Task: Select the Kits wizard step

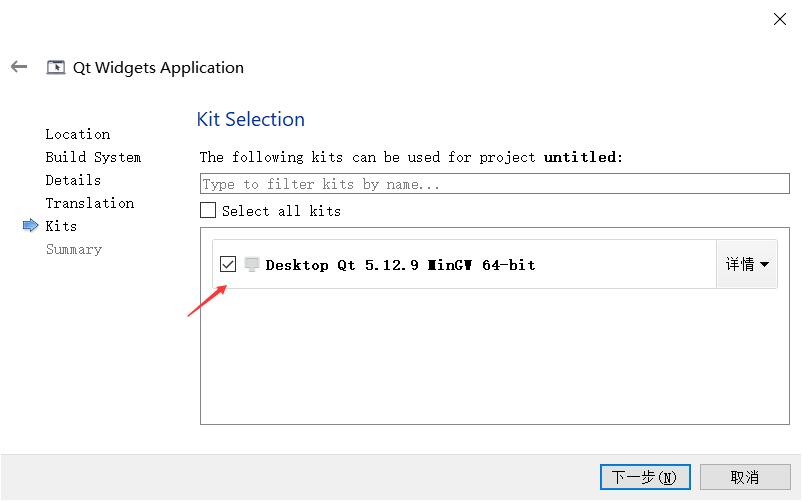Action: click(61, 226)
